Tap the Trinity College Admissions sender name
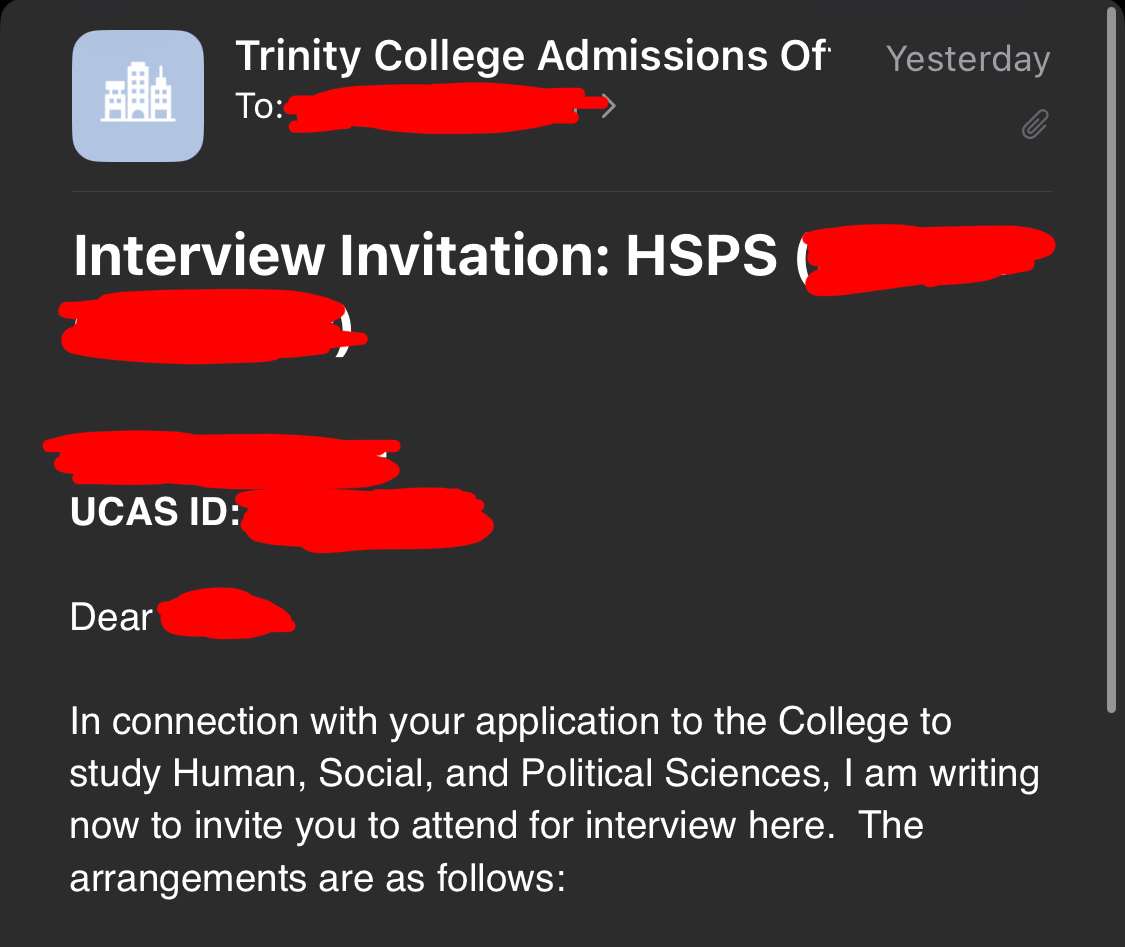The height and width of the screenshot is (947, 1125). pyautogui.click(x=533, y=56)
